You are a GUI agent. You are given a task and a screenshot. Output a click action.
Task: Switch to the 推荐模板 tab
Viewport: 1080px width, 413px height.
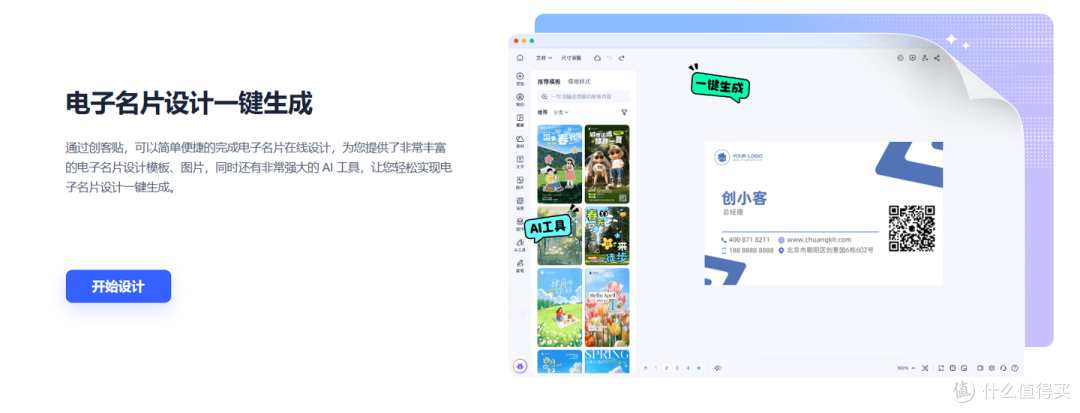(x=549, y=81)
